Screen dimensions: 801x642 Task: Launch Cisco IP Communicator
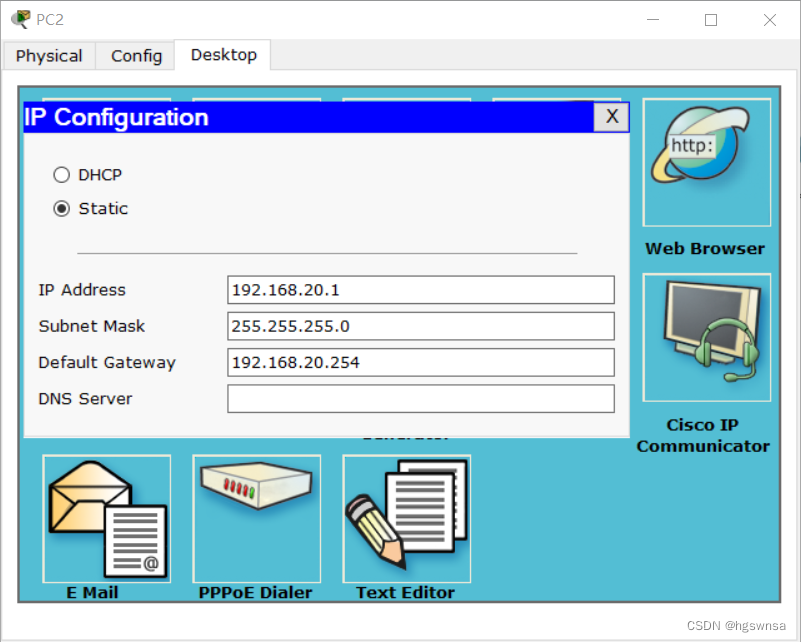point(706,338)
